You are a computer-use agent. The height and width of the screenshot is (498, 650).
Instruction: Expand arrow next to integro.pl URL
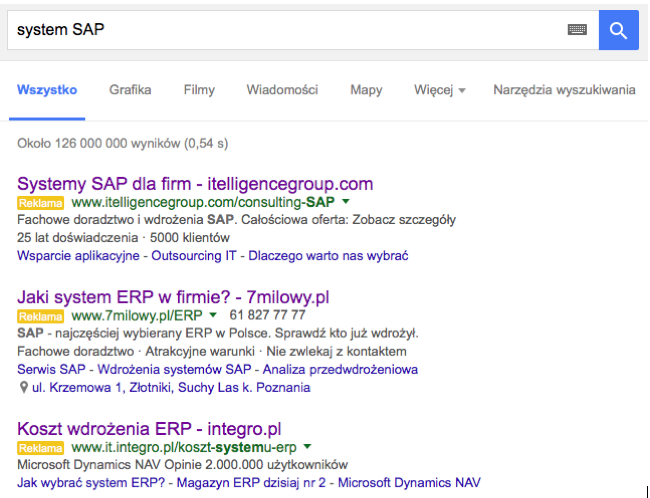(307, 447)
